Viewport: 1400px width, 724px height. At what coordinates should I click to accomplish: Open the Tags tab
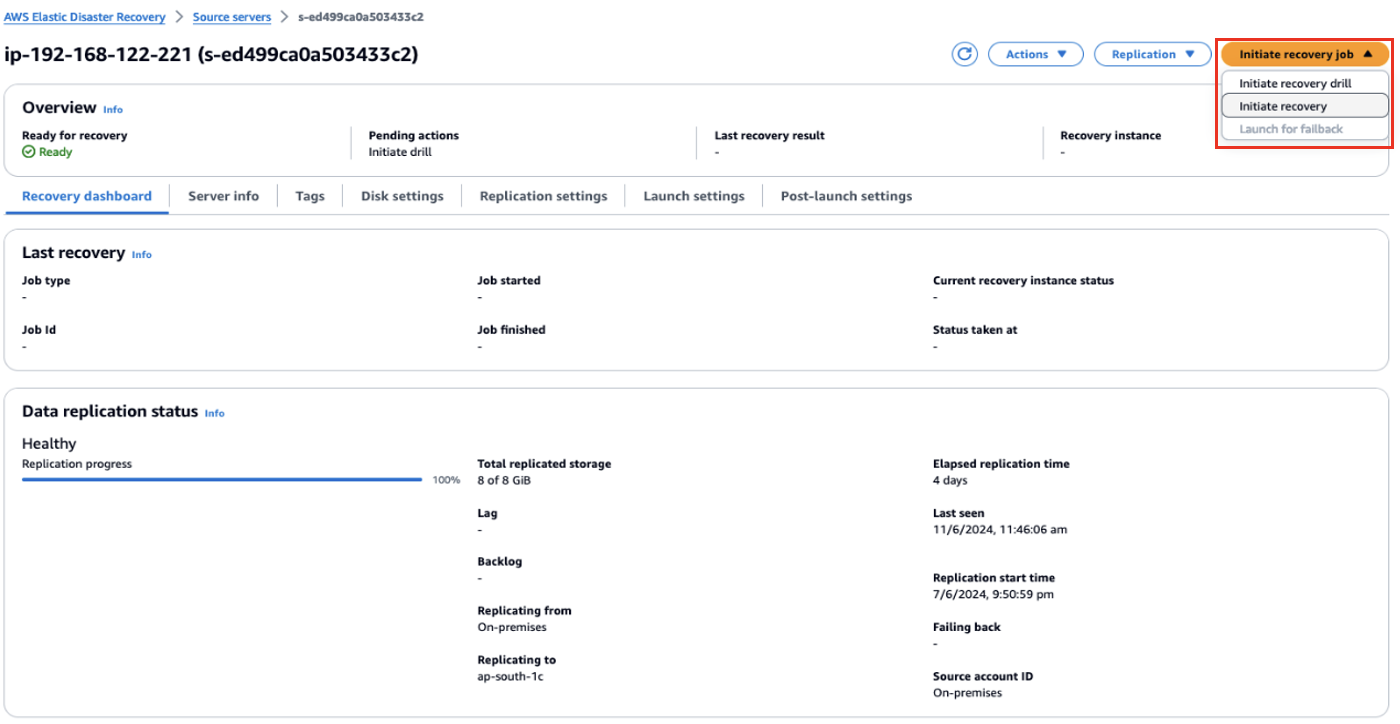click(310, 196)
